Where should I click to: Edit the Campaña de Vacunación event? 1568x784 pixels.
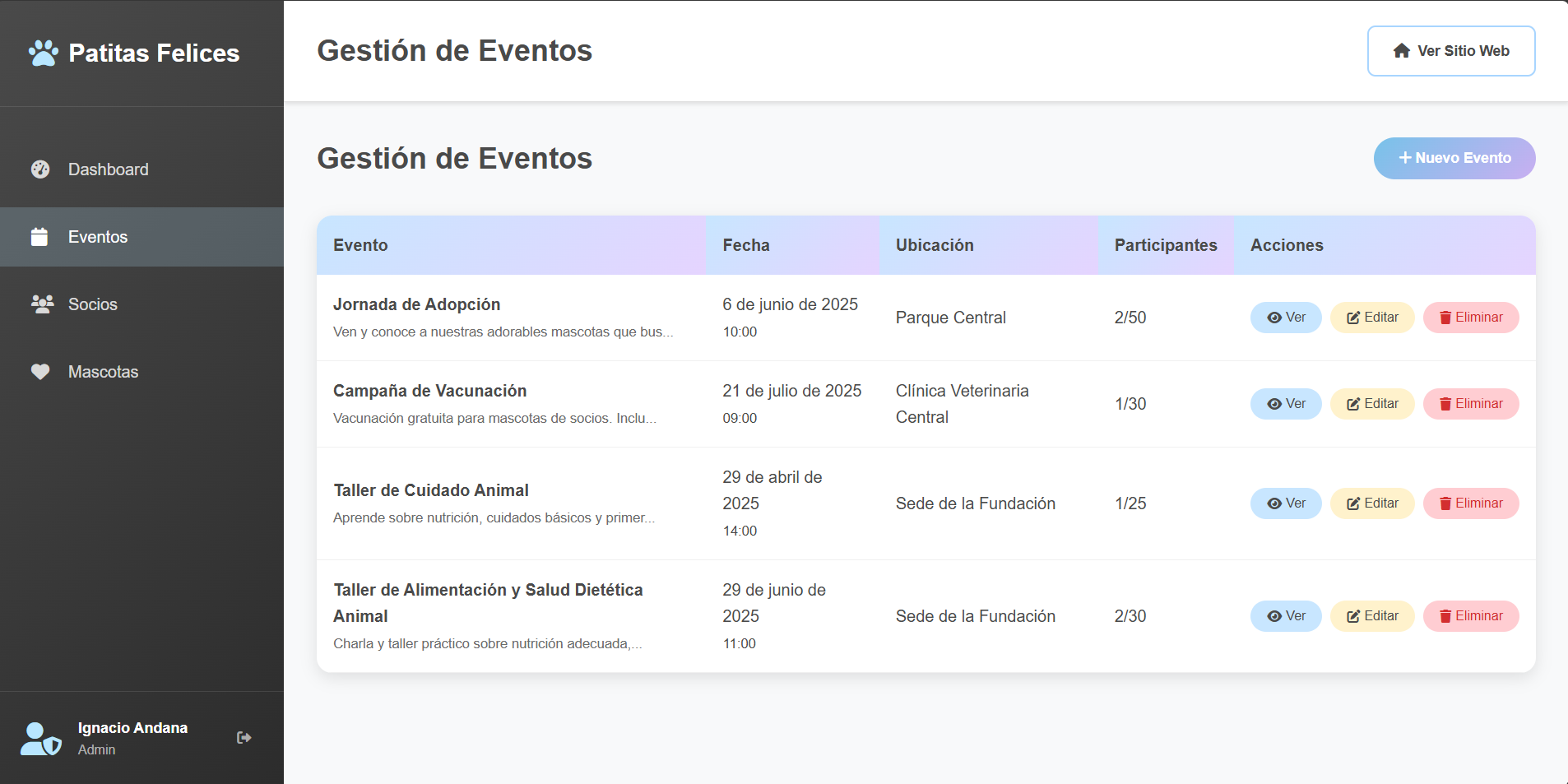click(x=1371, y=404)
